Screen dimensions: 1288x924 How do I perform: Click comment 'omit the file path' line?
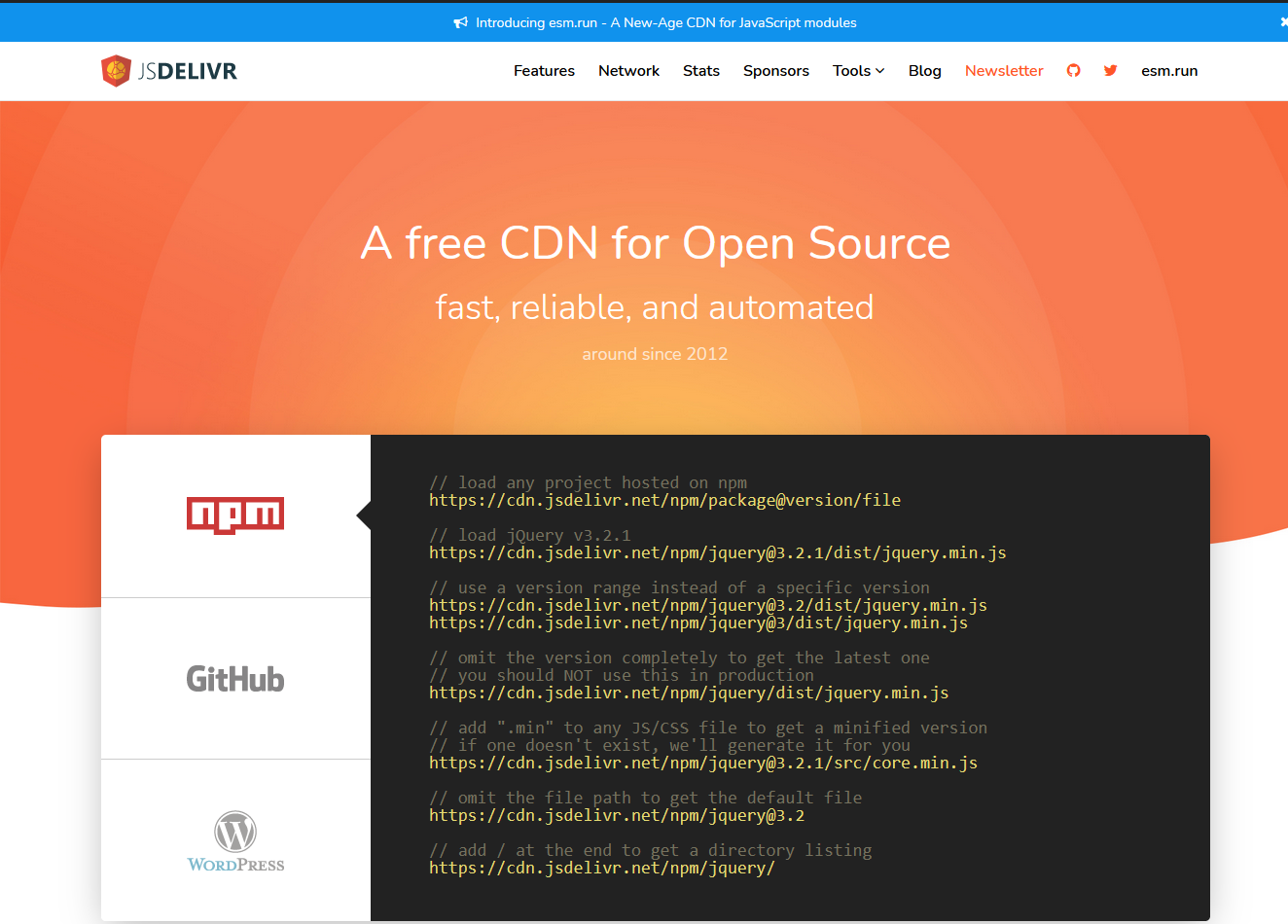click(x=646, y=798)
